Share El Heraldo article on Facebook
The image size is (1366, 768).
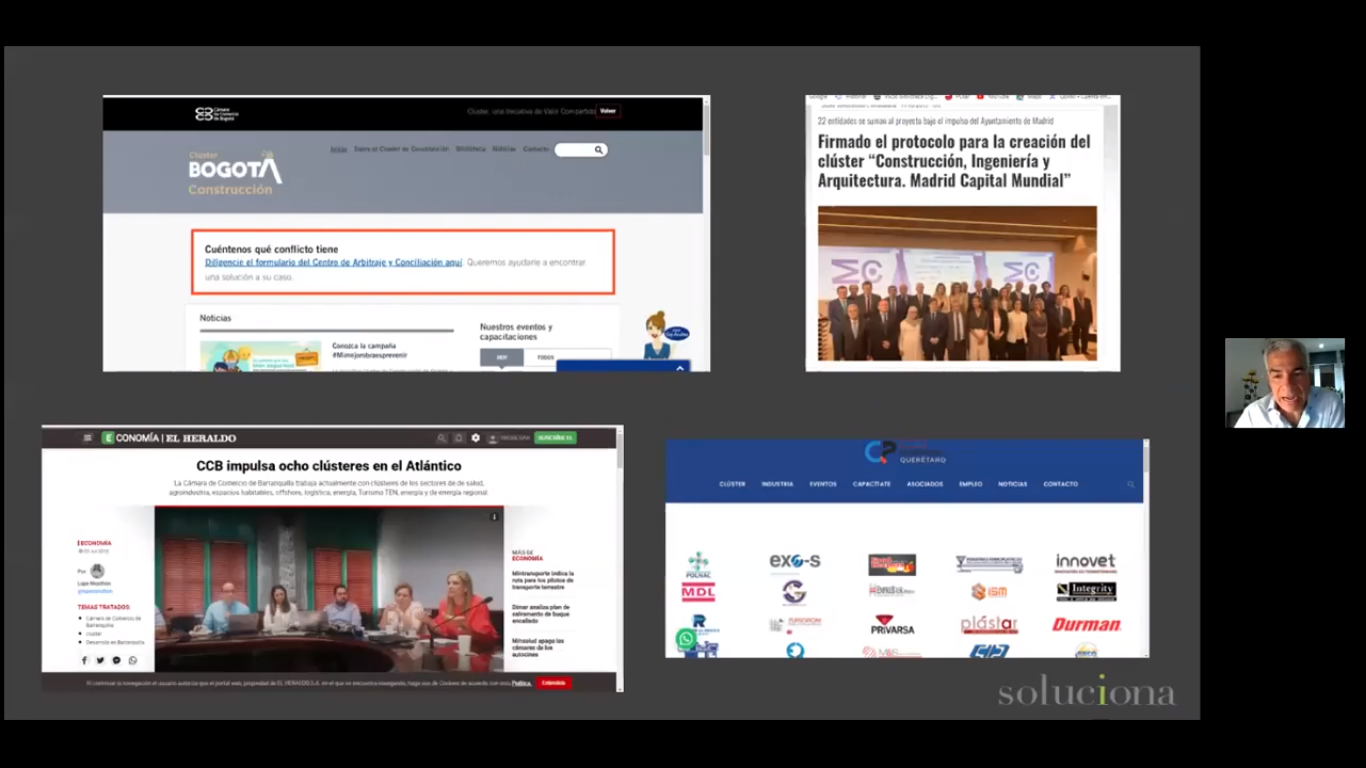point(85,660)
